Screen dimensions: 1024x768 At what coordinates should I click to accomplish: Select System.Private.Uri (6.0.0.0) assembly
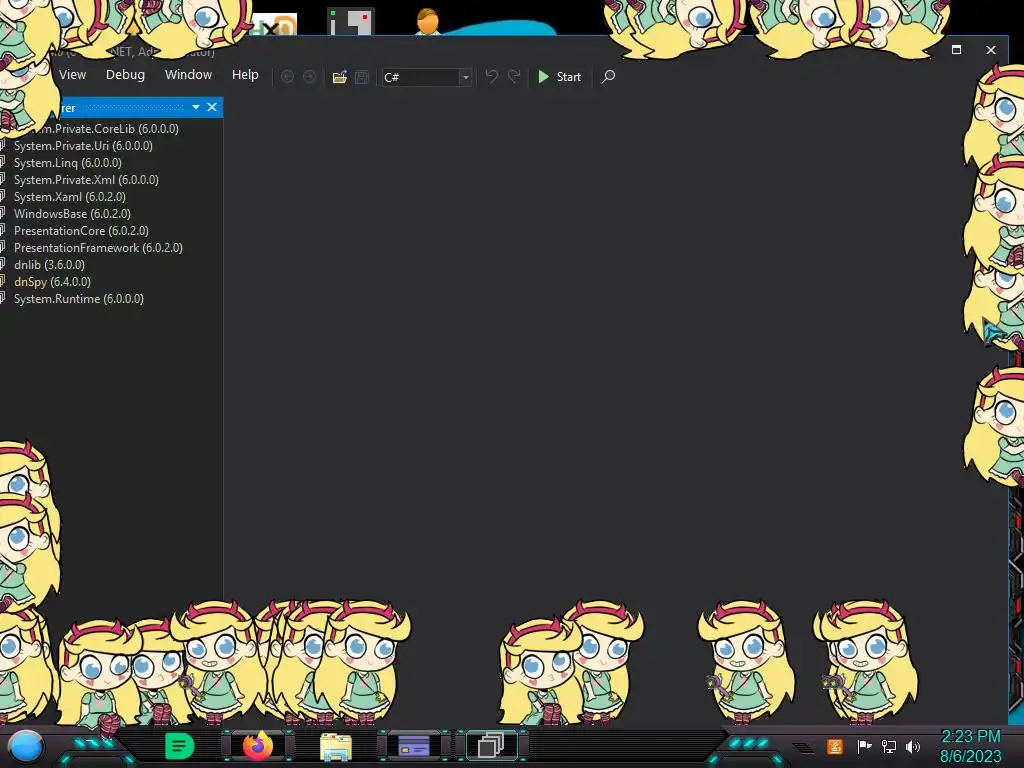83,146
